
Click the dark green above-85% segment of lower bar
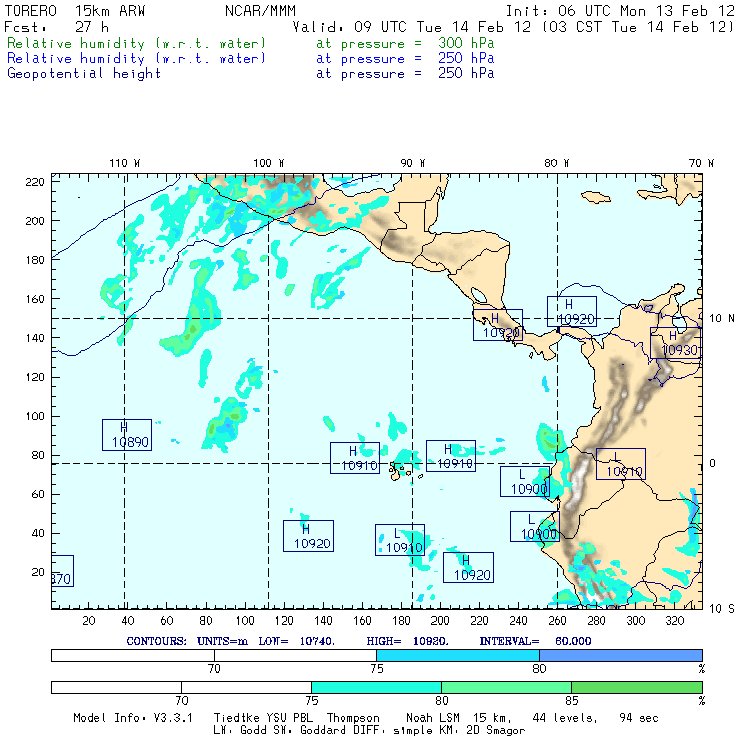point(637,687)
